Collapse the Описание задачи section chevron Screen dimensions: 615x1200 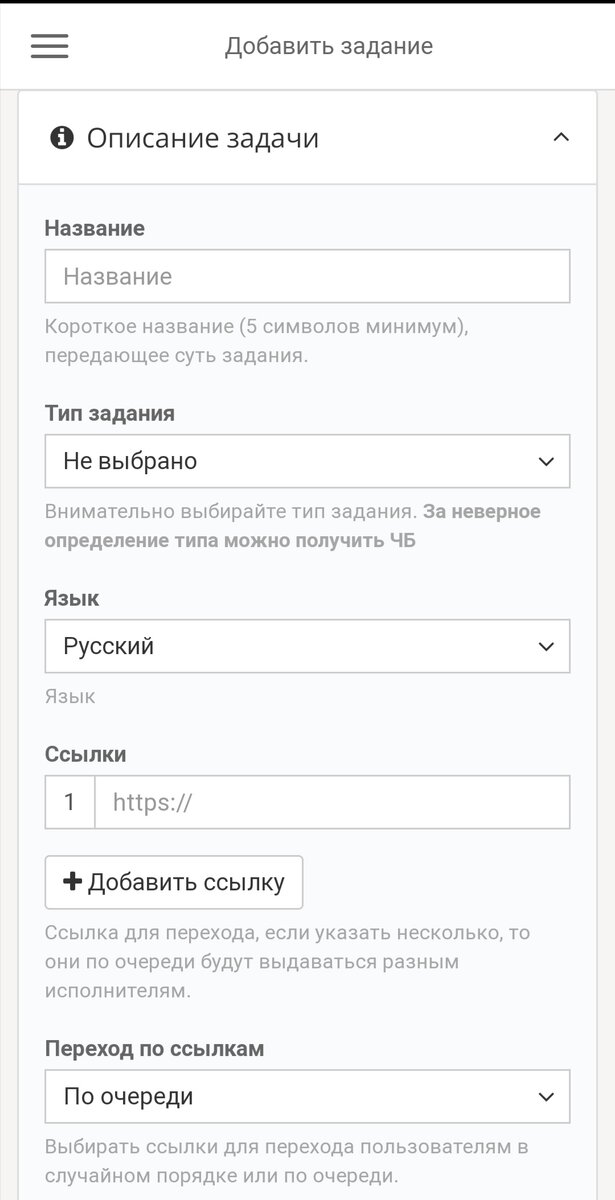pos(561,138)
